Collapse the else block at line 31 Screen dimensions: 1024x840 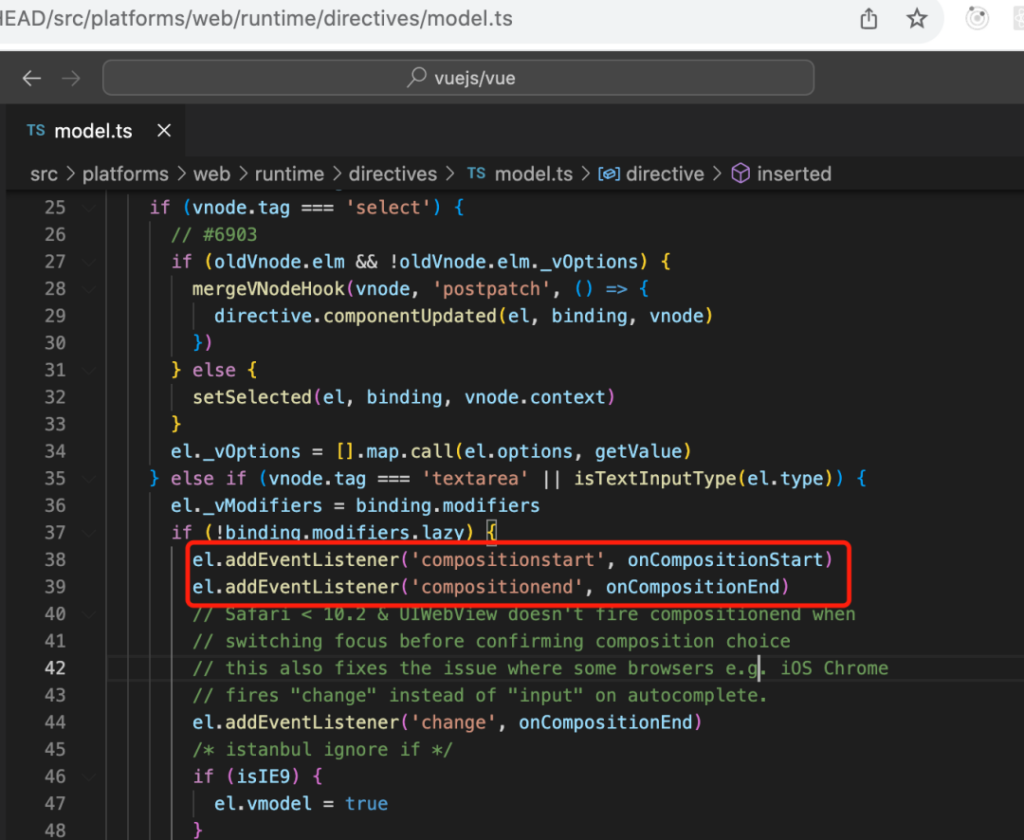coord(89,370)
